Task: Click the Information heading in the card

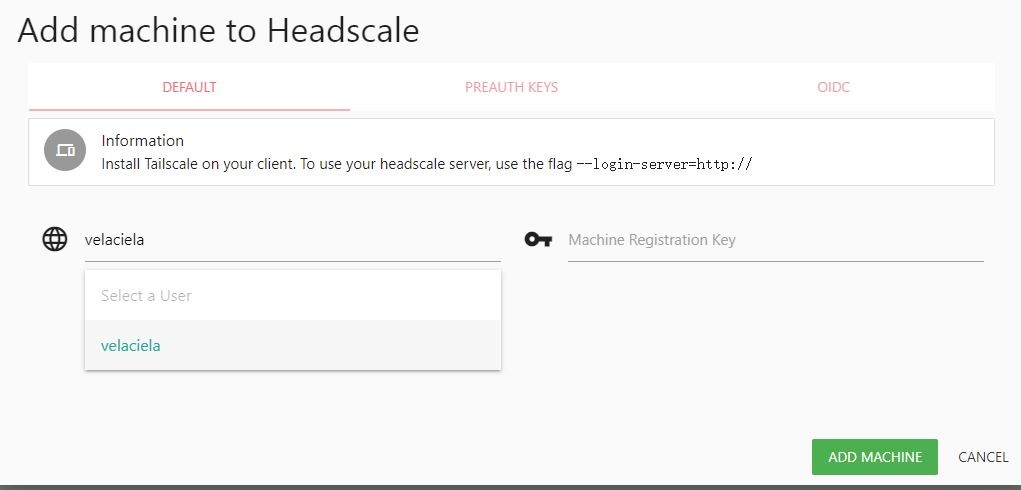Action: coord(143,141)
